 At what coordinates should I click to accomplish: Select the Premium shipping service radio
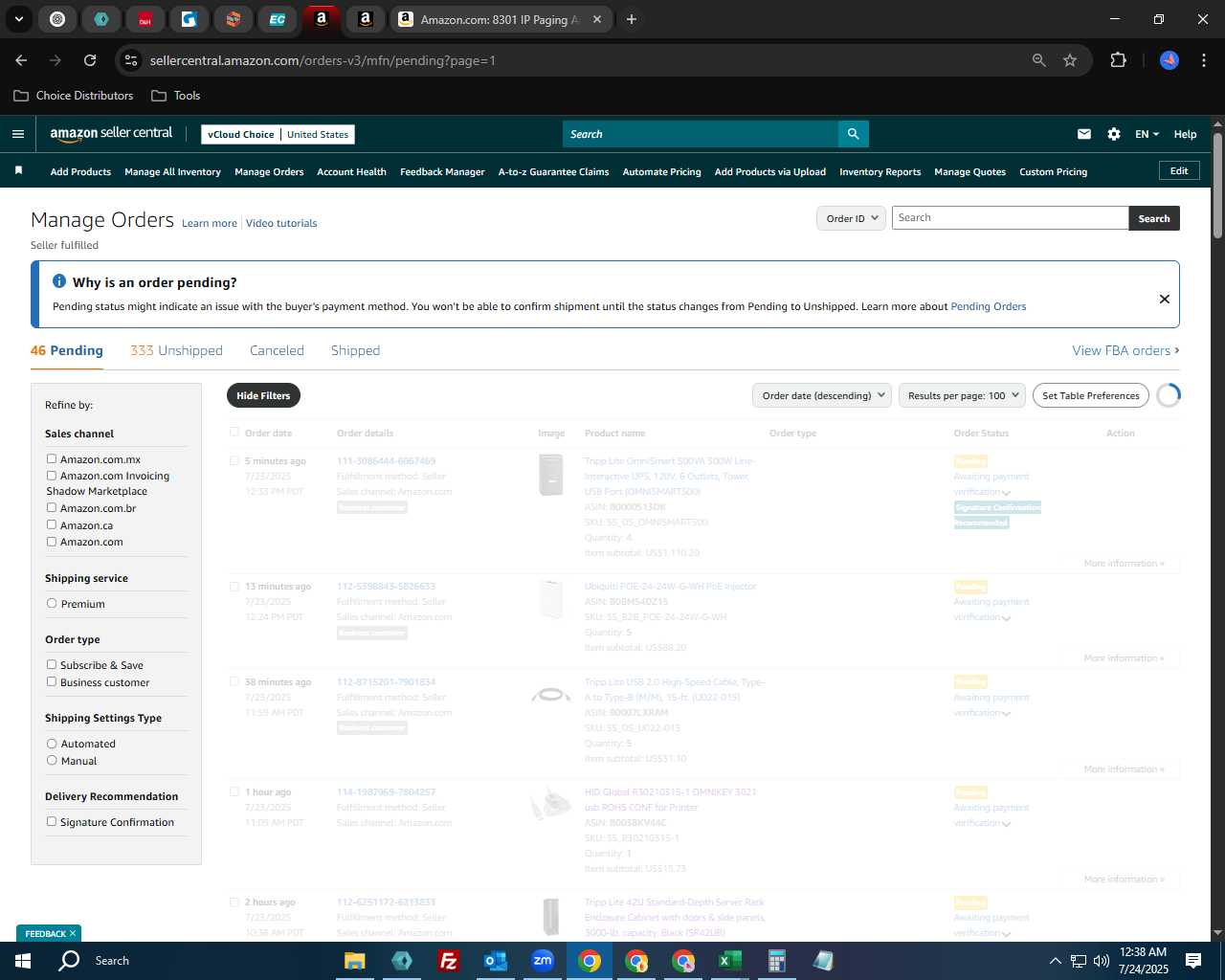tap(52, 603)
